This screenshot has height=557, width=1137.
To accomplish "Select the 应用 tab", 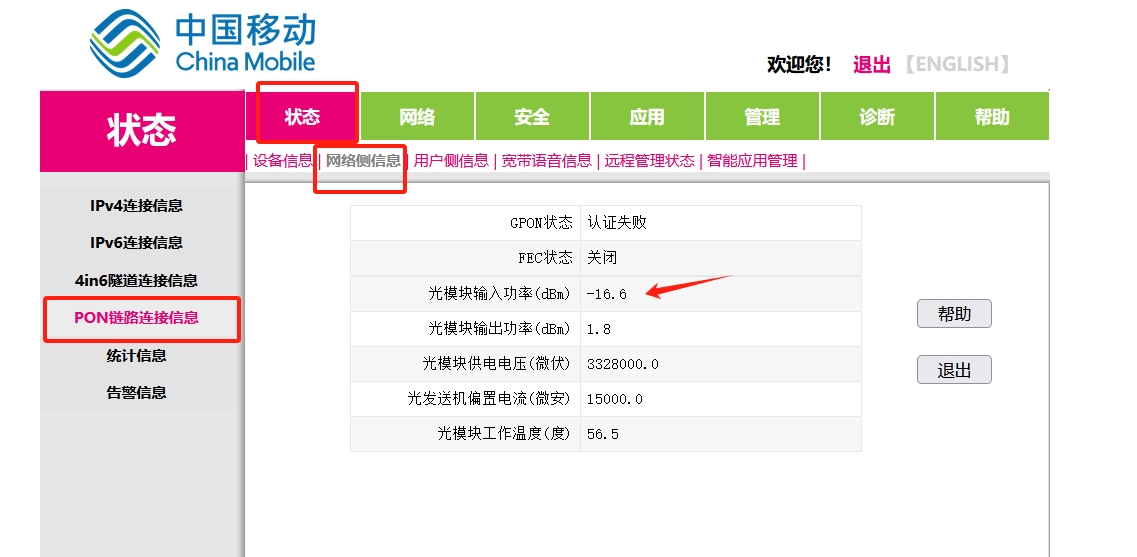I will tap(647, 117).
